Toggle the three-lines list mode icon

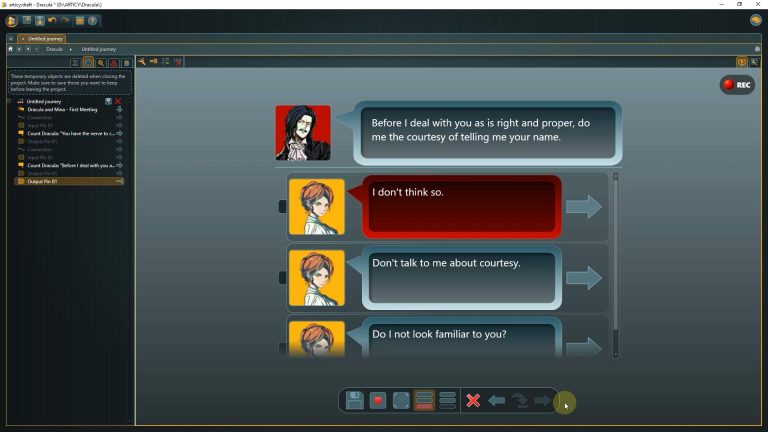coord(447,400)
